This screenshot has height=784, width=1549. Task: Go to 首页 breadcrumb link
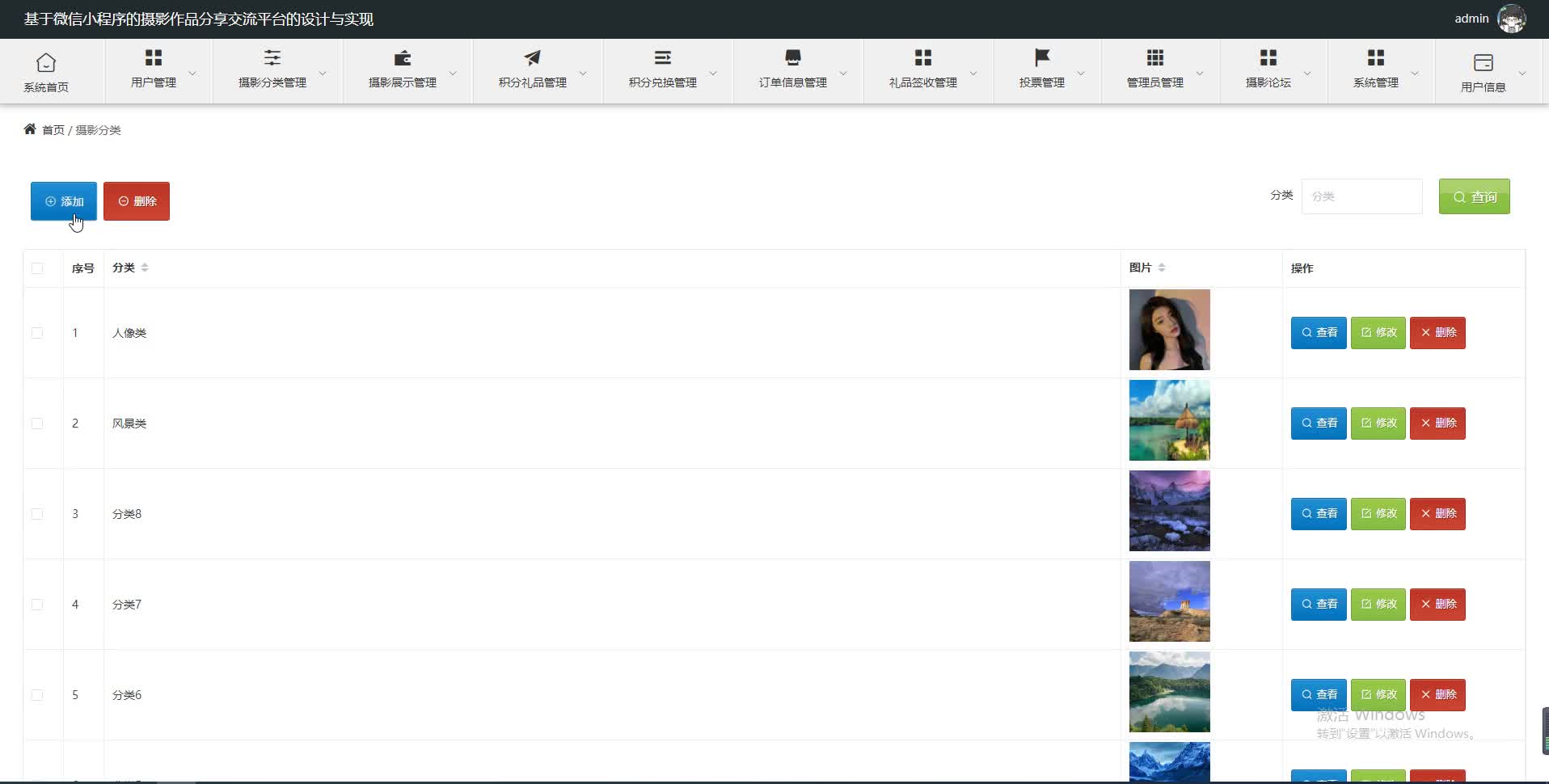click(53, 130)
